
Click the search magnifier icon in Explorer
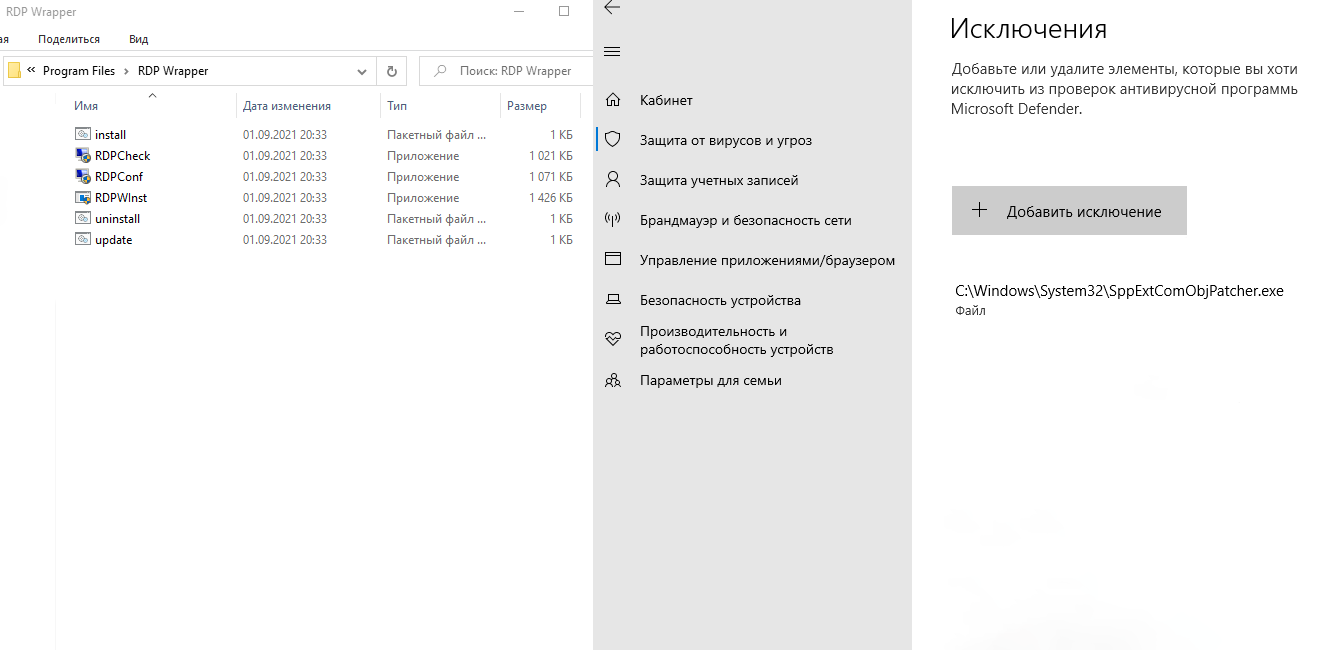click(x=439, y=71)
